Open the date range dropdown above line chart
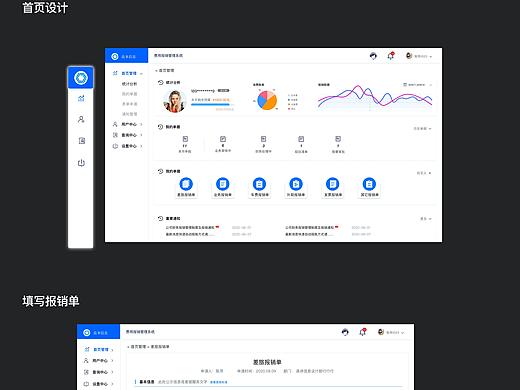 pos(418,85)
